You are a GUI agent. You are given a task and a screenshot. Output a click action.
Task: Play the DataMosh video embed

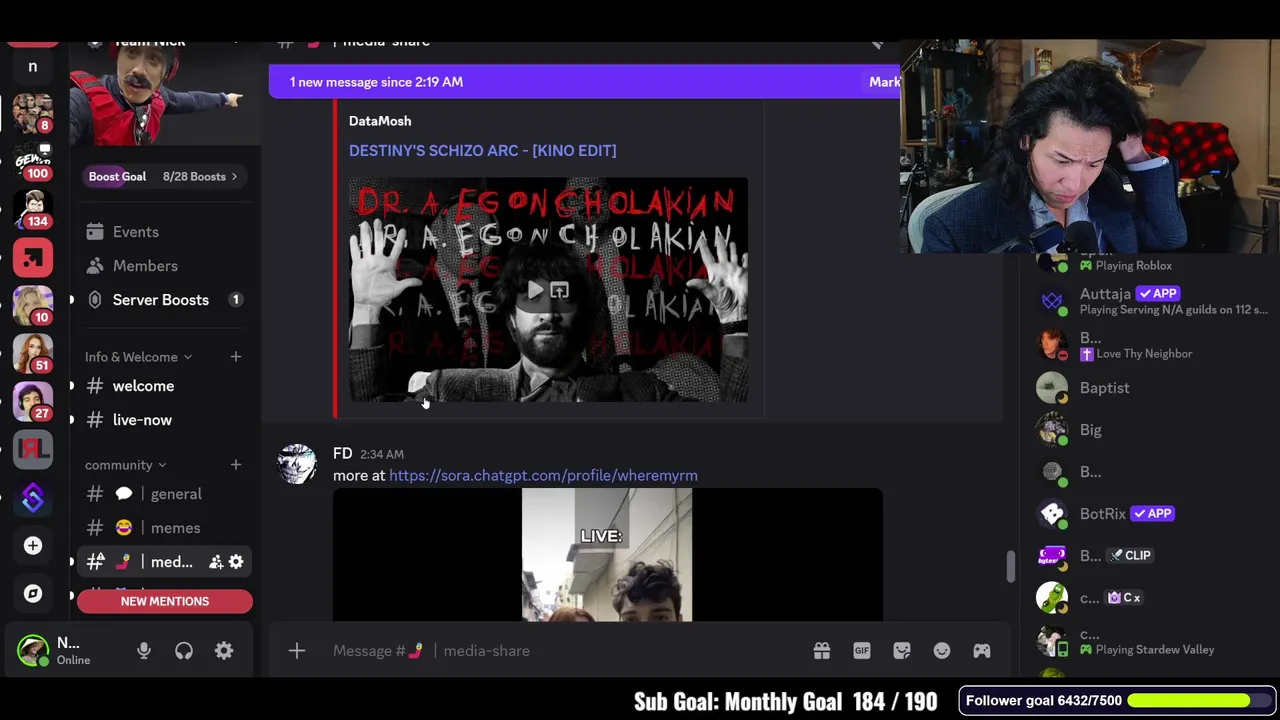click(x=536, y=291)
